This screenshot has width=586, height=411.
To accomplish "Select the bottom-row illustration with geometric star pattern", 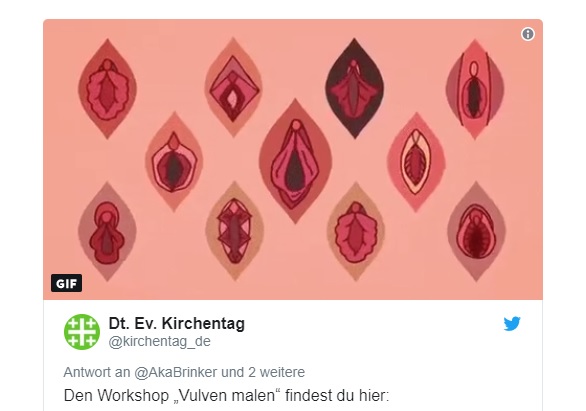I will click(235, 231).
